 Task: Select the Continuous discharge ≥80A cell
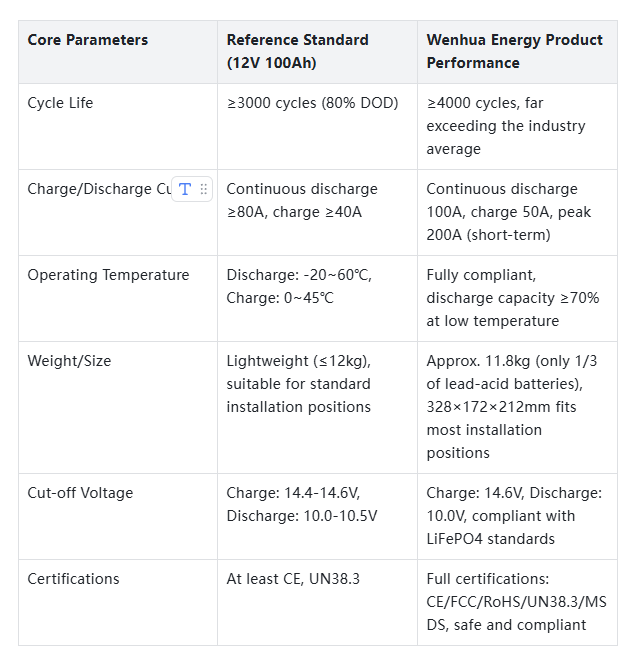(x=302, y=200)
